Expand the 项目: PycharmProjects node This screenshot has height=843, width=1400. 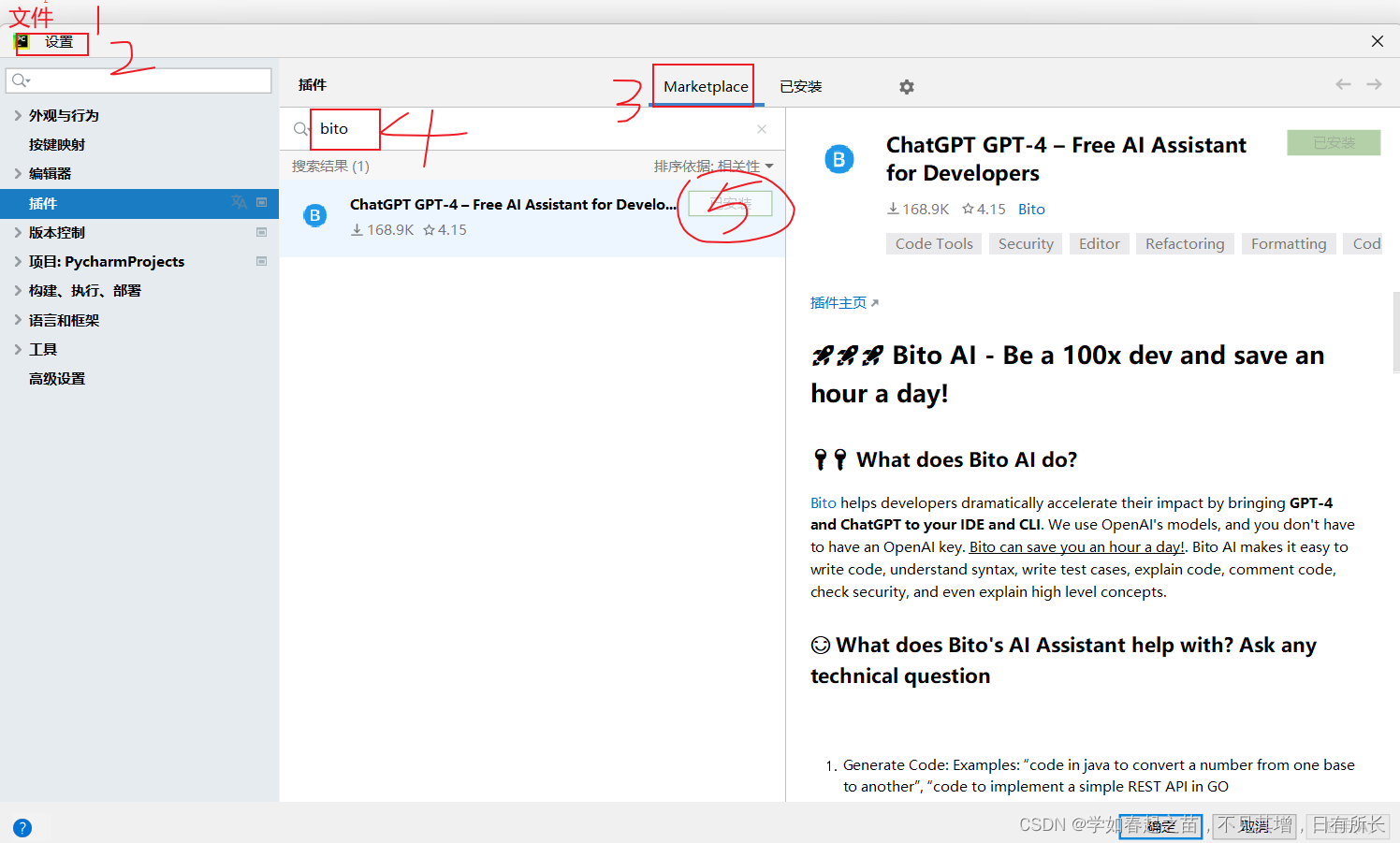pos(18,261)
